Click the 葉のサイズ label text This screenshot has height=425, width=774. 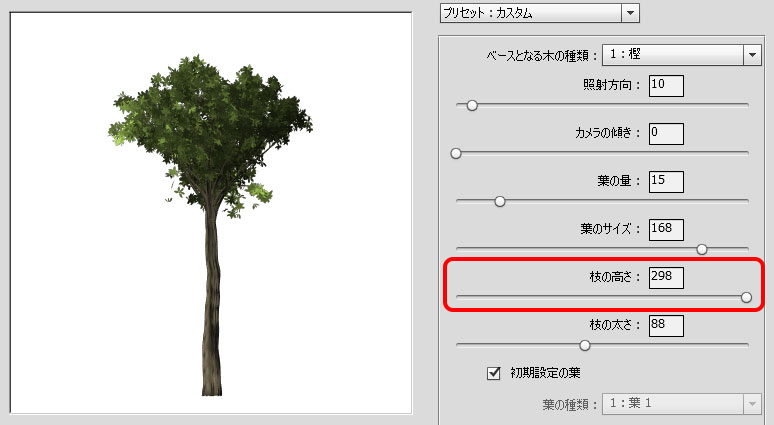point(610,229)
